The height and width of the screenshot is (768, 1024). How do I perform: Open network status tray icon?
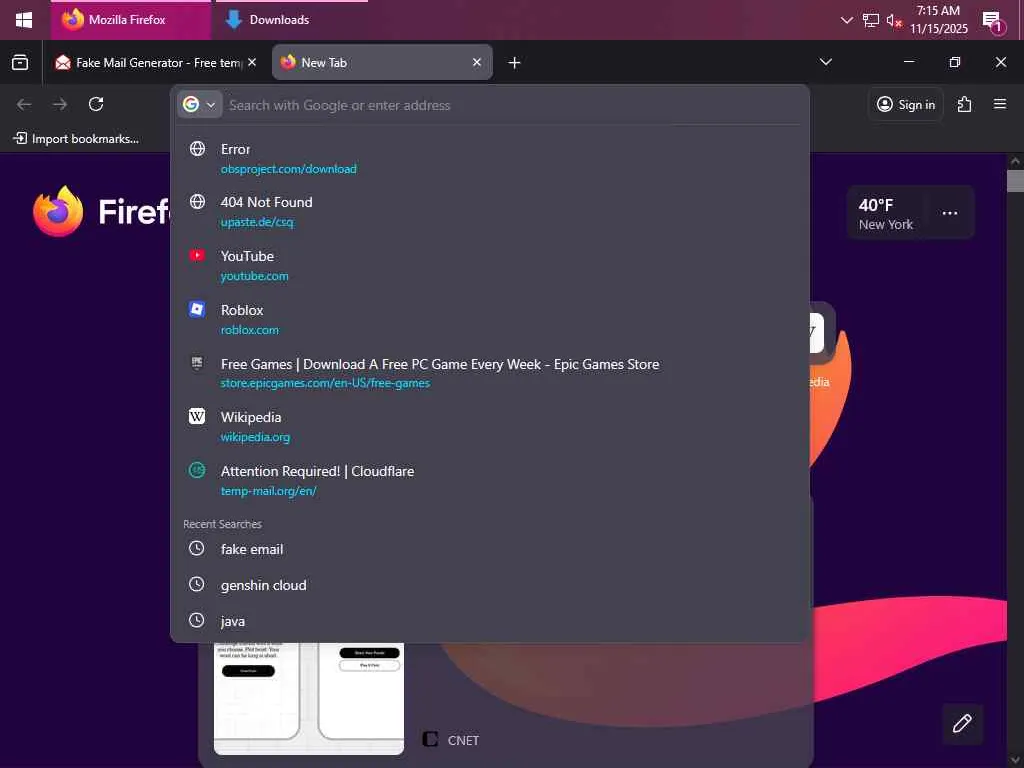870,20
